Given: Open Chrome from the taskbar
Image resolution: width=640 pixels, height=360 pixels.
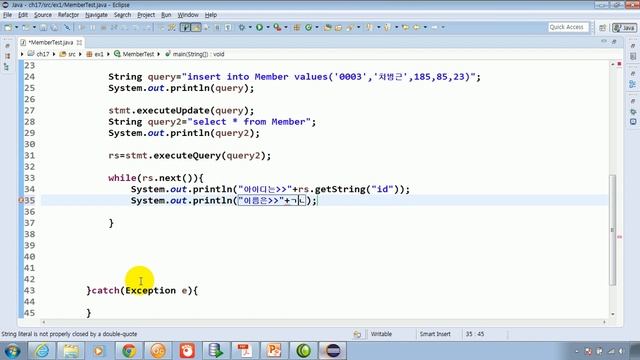Looking at the screenshot, I should (129, 351).
